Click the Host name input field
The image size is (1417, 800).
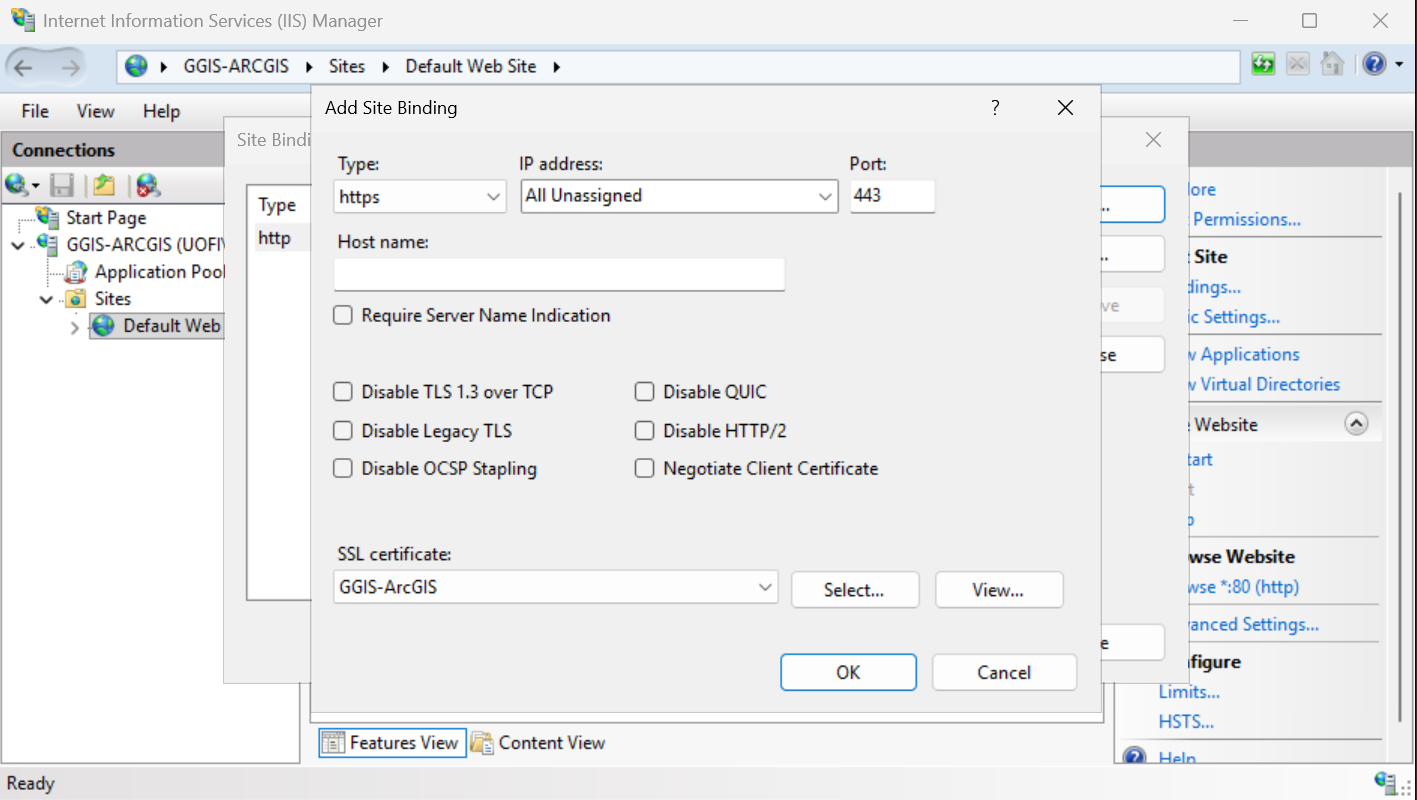(559, 274)
